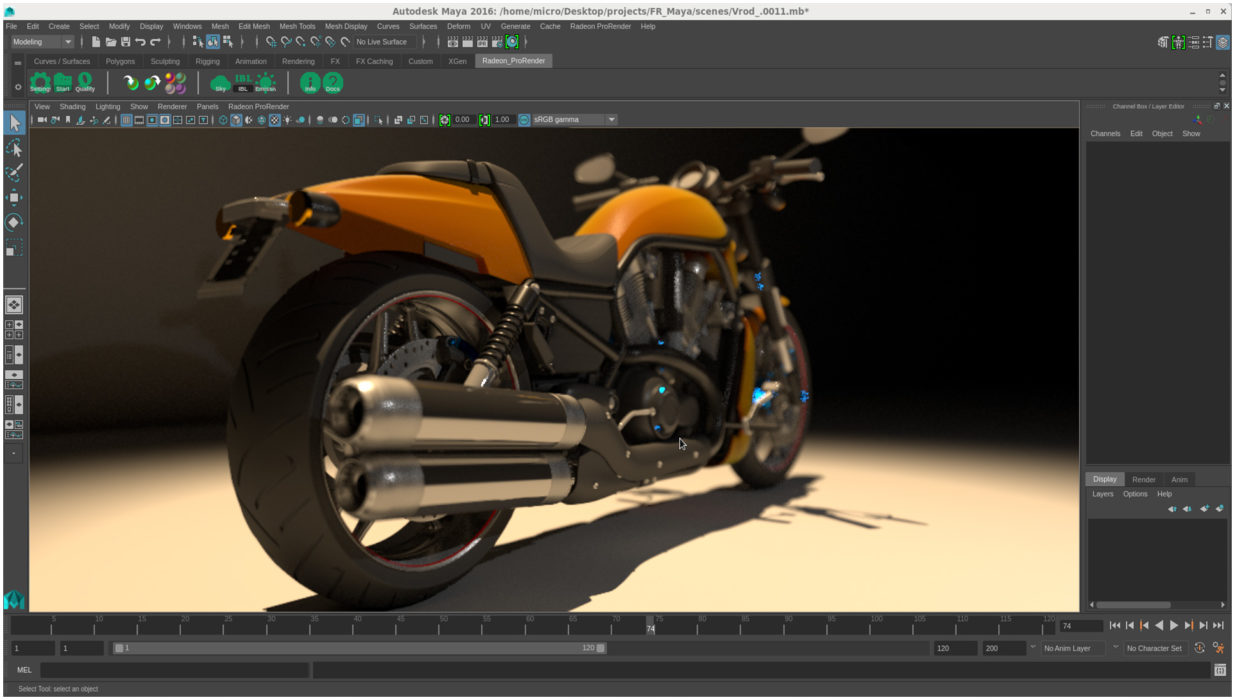
Task: Click the ProRender Info shelf icon
Action: pos(310,83)
